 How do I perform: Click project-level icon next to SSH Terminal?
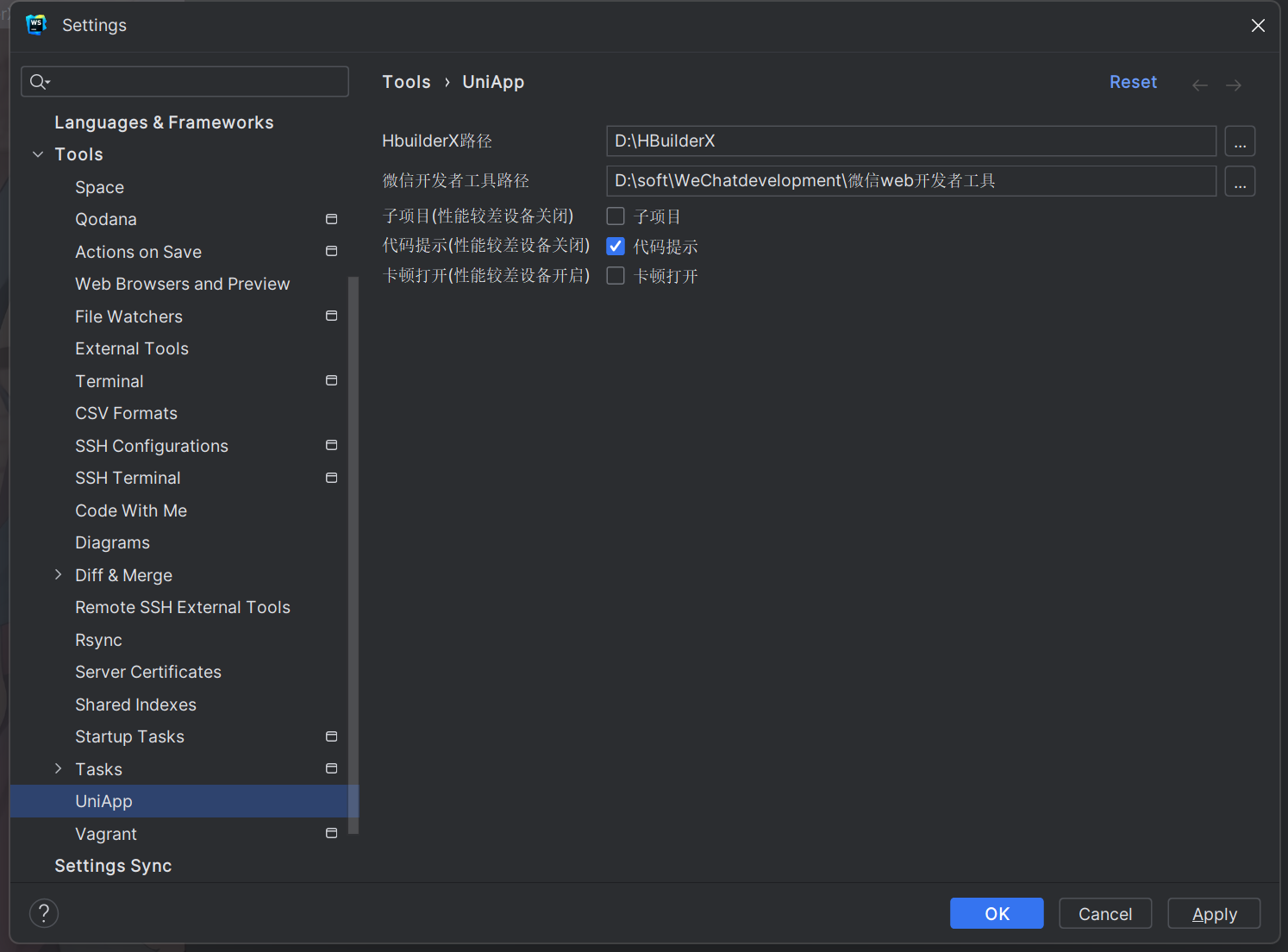[x=331, y=478]
